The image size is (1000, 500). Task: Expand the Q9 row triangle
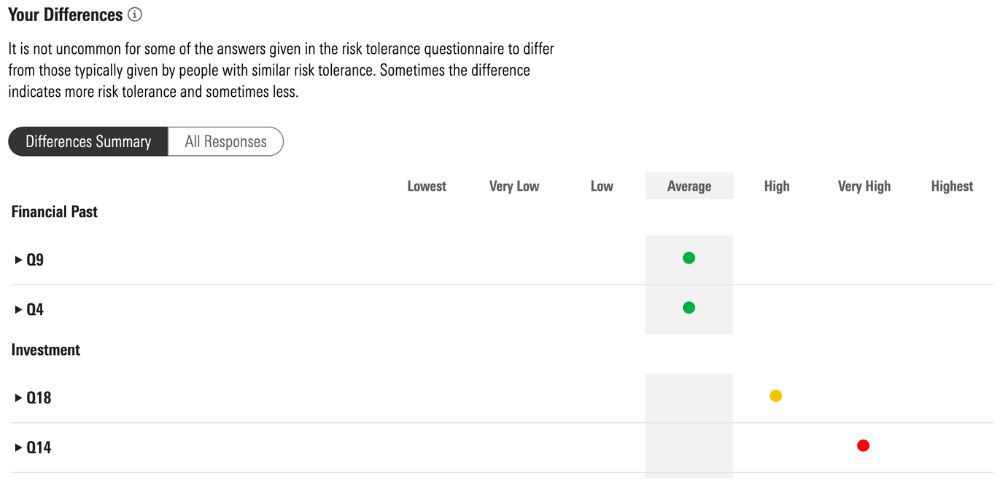19,260
